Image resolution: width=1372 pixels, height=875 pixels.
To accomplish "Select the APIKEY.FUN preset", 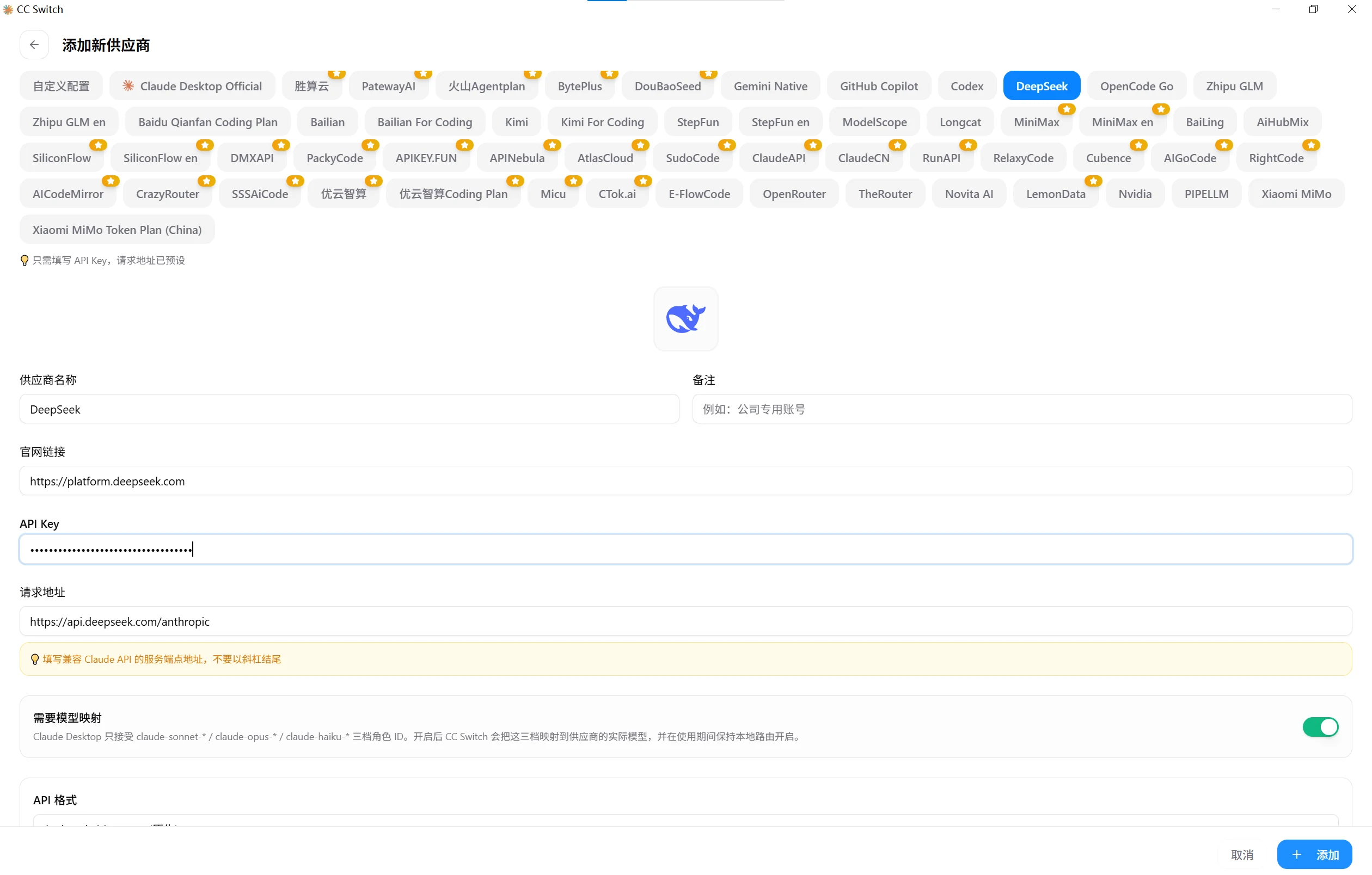I will [x=426, y=158].
